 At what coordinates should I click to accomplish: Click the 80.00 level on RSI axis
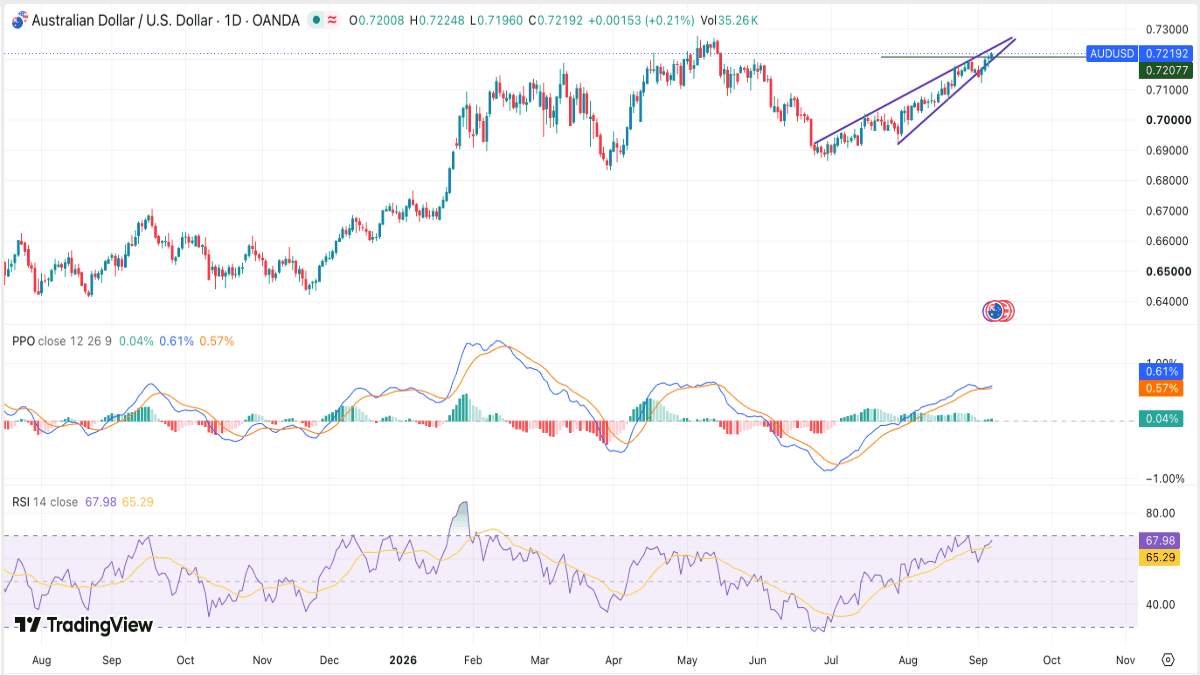click(x=1160, y=513)
